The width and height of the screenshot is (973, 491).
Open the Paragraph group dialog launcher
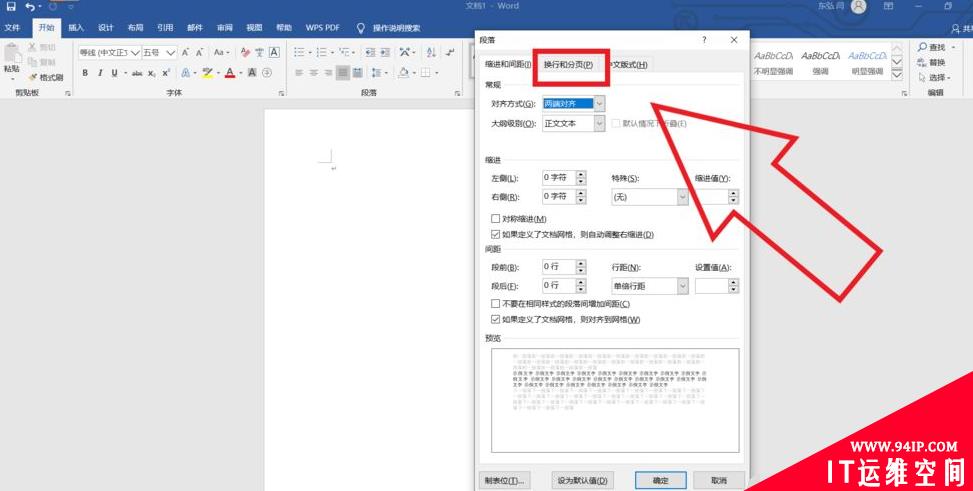(457, 93)
